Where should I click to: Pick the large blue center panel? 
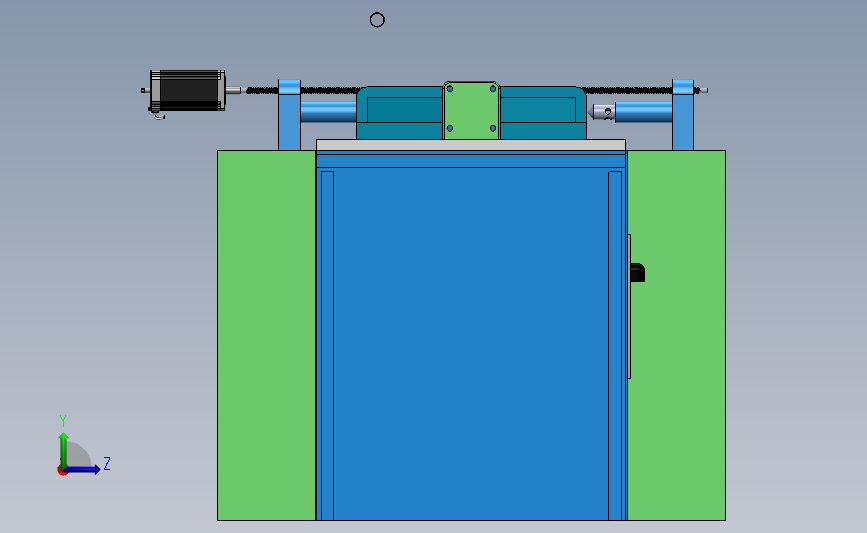471,343
